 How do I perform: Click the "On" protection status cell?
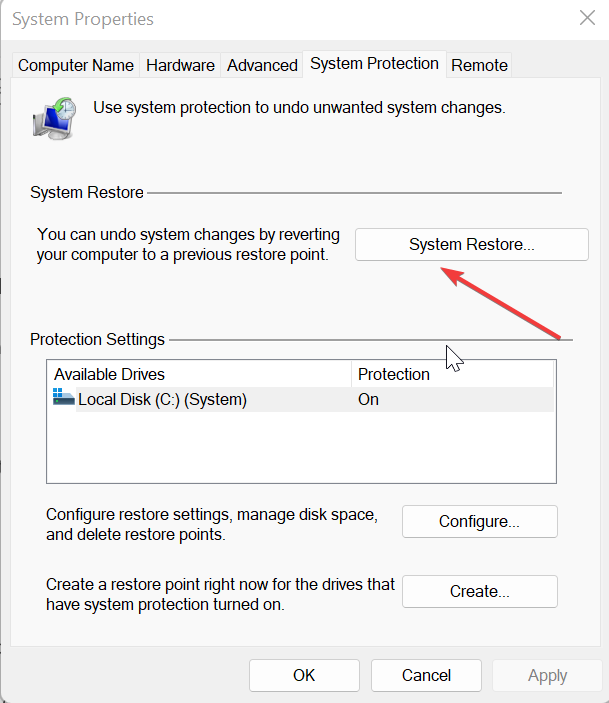[368, 400]
